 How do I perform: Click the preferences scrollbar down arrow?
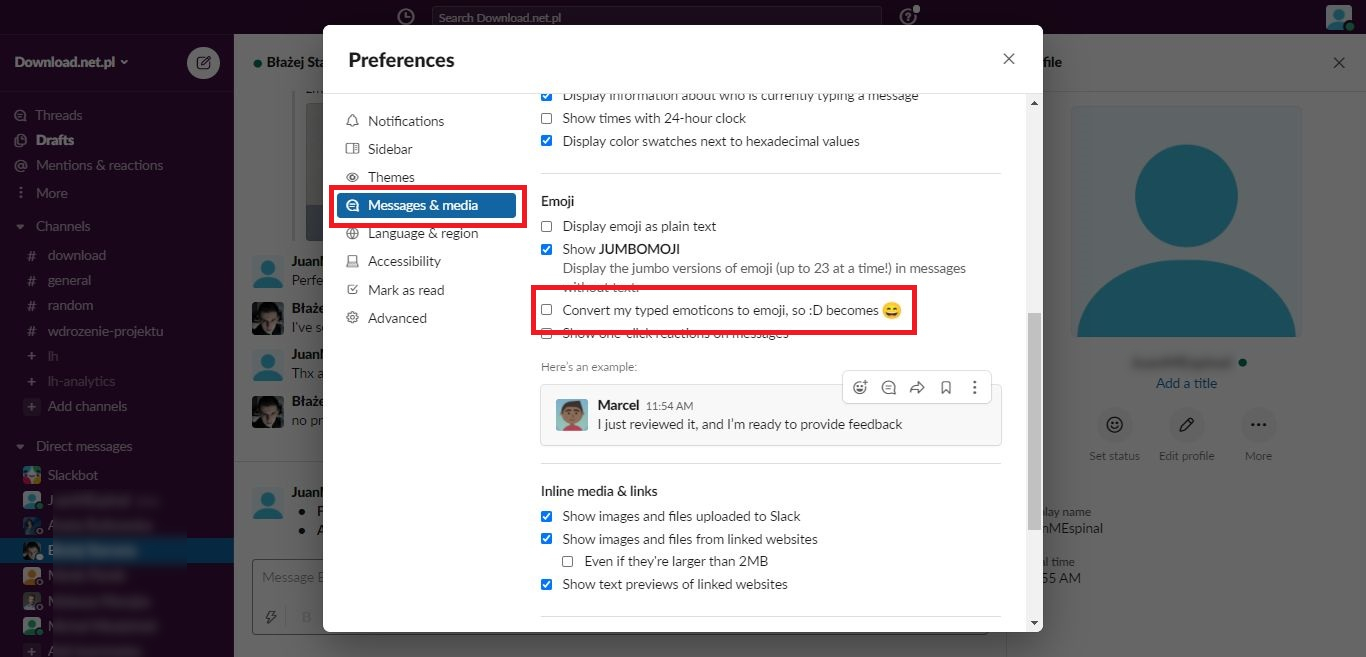pyautogui.click(x=1034, y=623)
